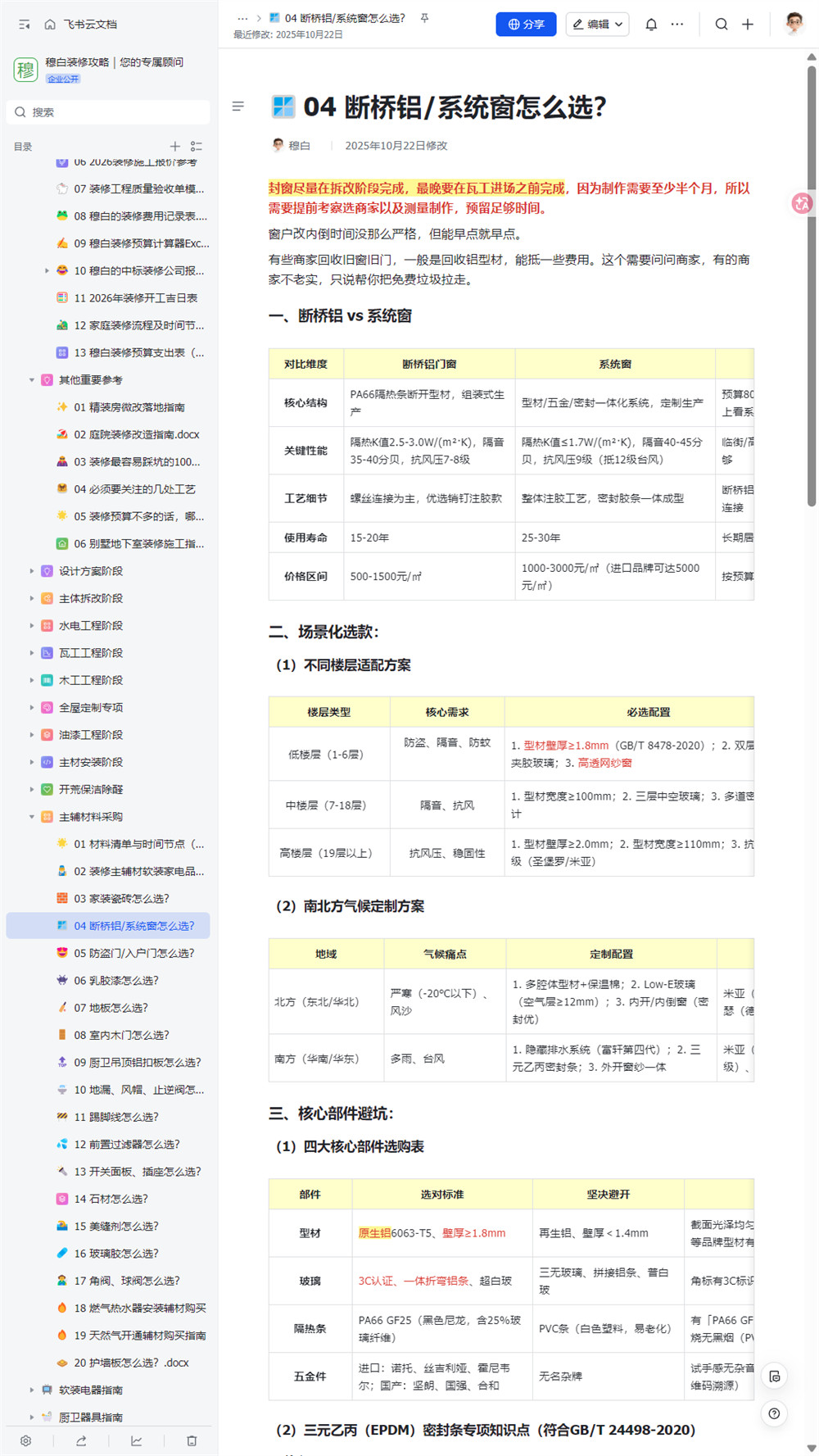This screenshot has width=819, height=1456.
Task: Open the user avatar menu
Action: click(x=794, y=24)
